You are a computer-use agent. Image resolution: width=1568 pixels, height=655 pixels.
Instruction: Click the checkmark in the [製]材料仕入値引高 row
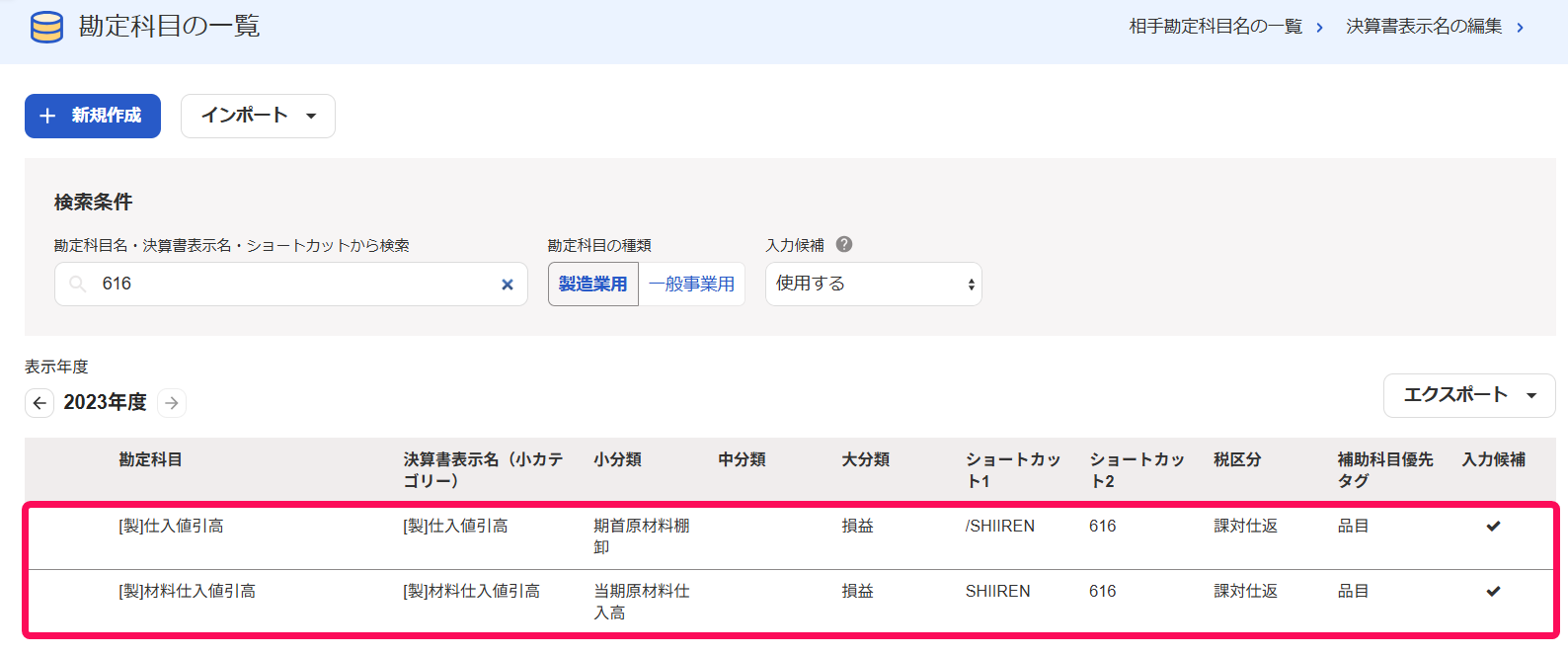(x=1493, y=591)
